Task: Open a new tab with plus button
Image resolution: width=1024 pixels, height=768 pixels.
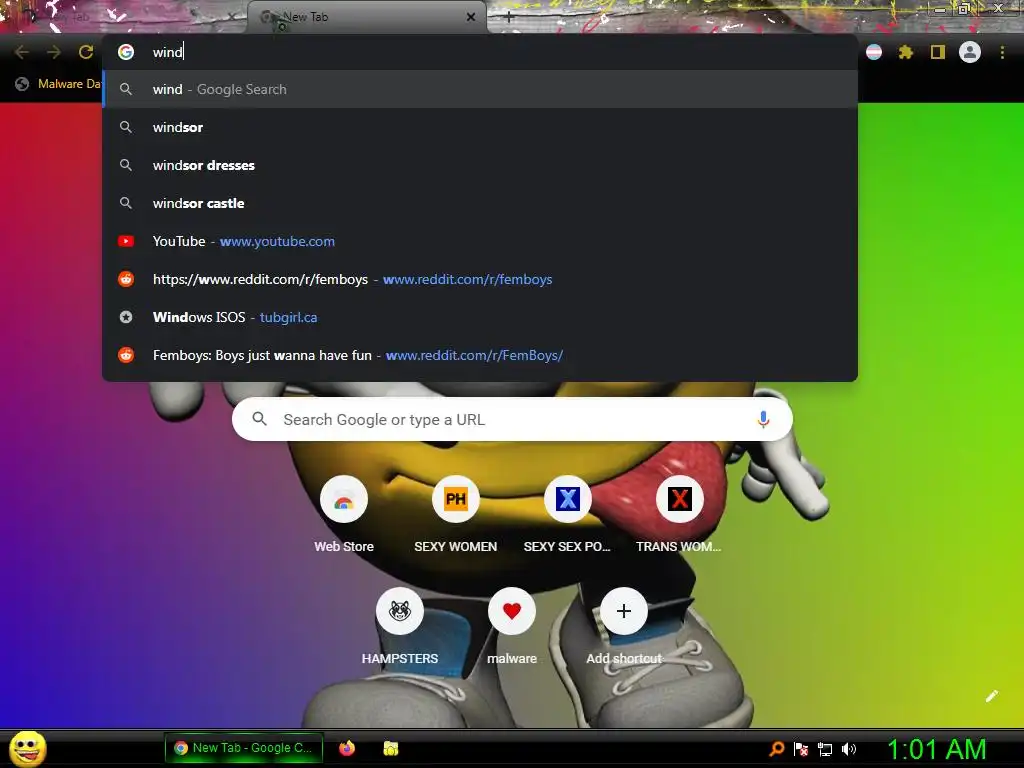Action: point(509,17)
